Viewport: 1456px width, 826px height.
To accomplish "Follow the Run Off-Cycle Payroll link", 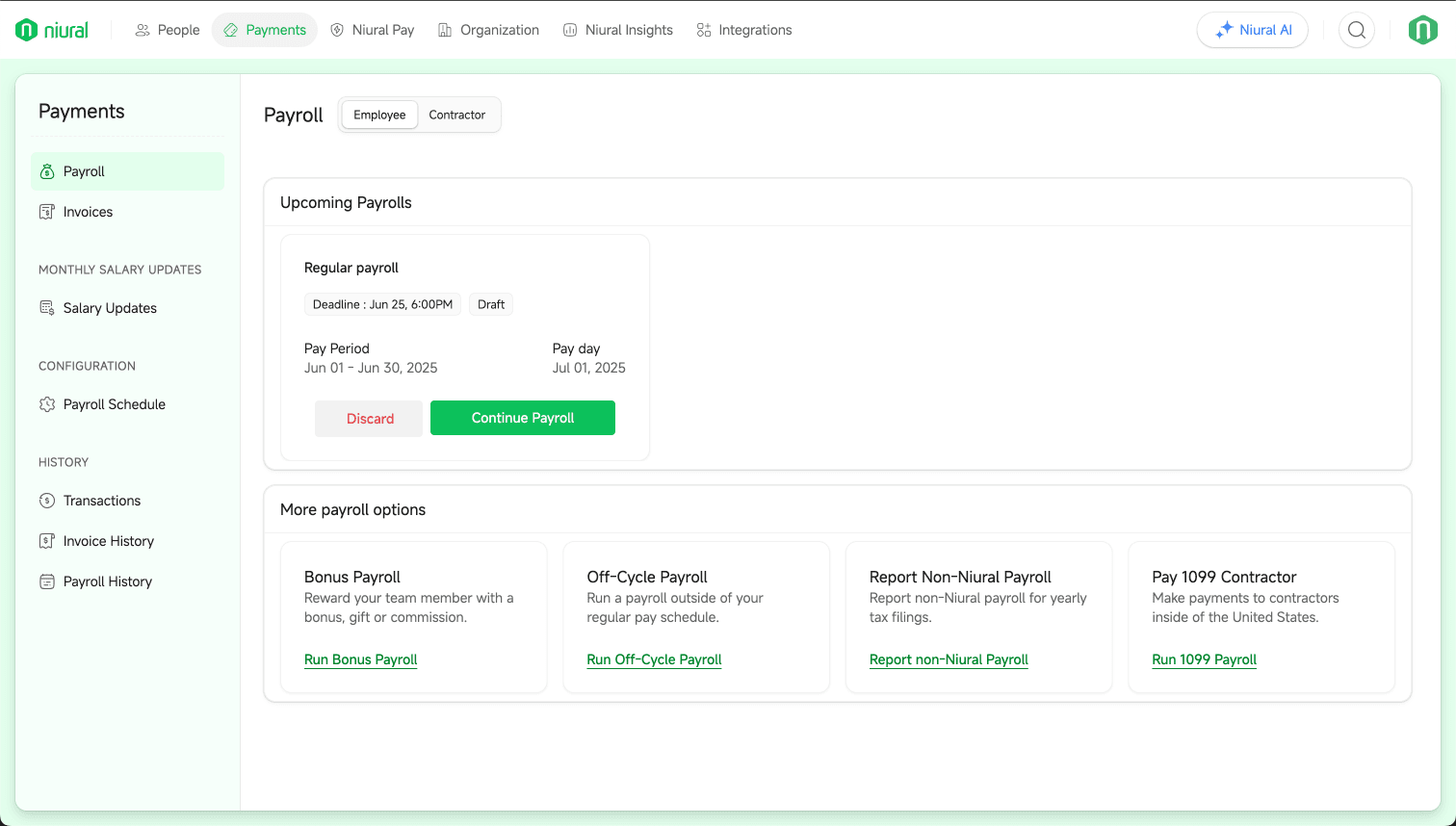I will click(x=654, y=659).
